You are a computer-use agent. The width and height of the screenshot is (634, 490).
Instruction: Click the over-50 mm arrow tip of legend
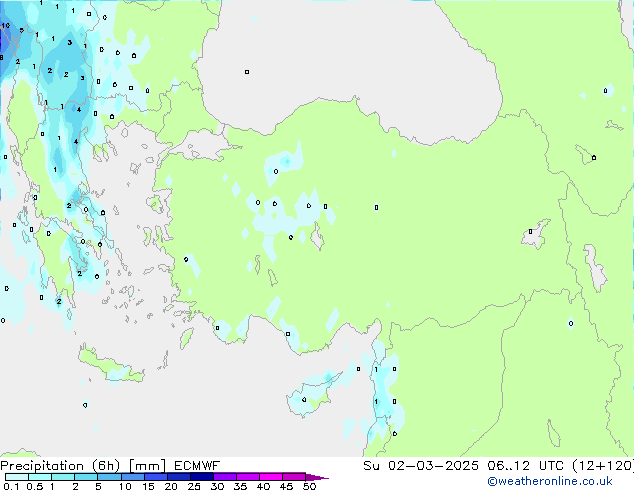(317, 478)
